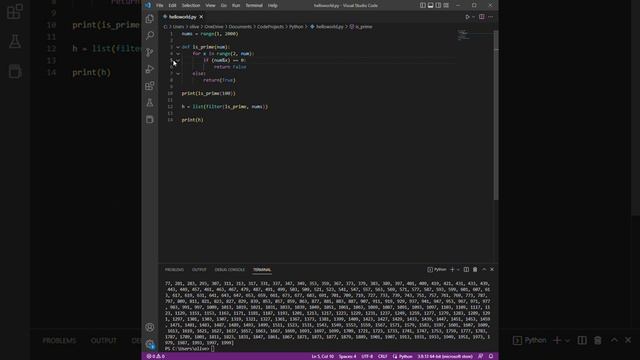Run the Python file with play button

pyautogui.click(x=467, y=17)
